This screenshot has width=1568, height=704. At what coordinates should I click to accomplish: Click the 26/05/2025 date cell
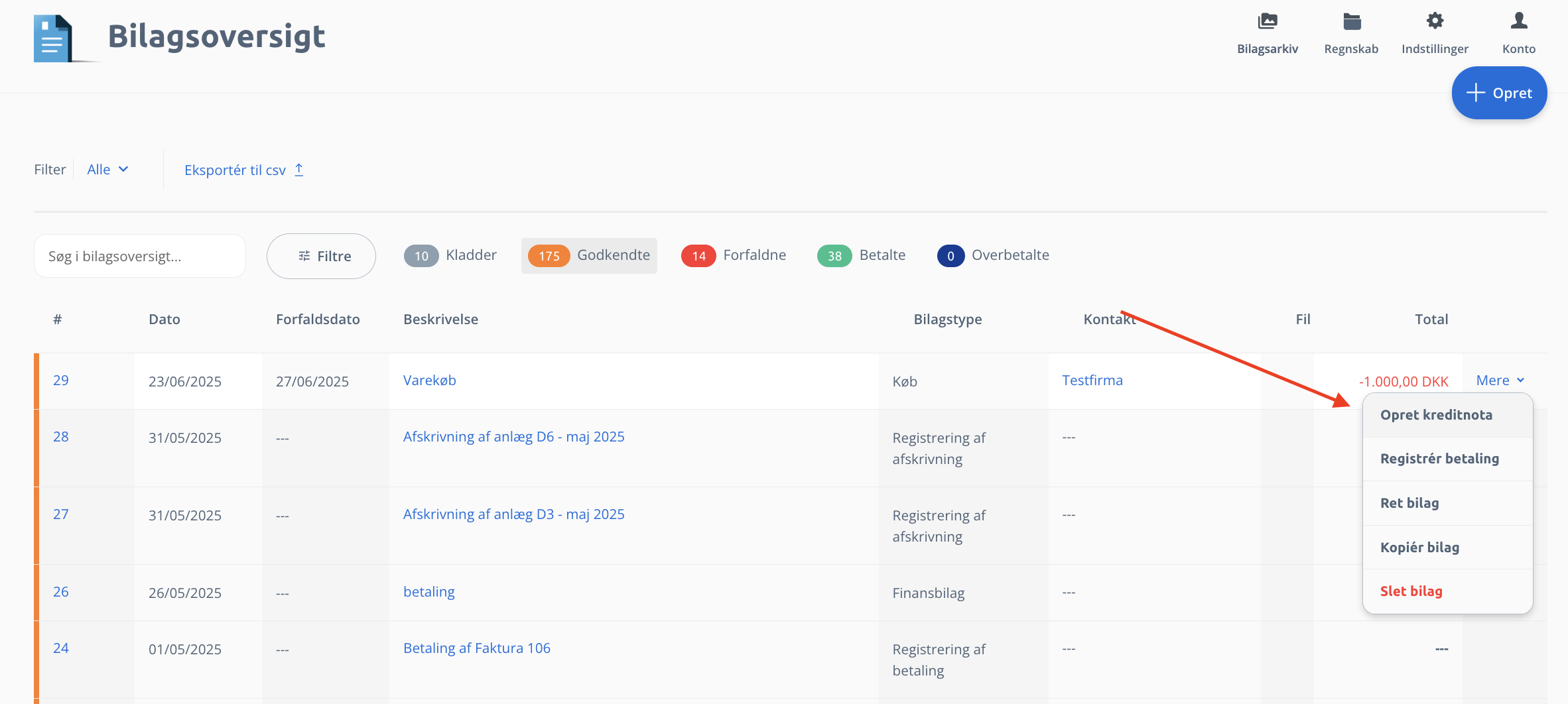pos(185,593)
